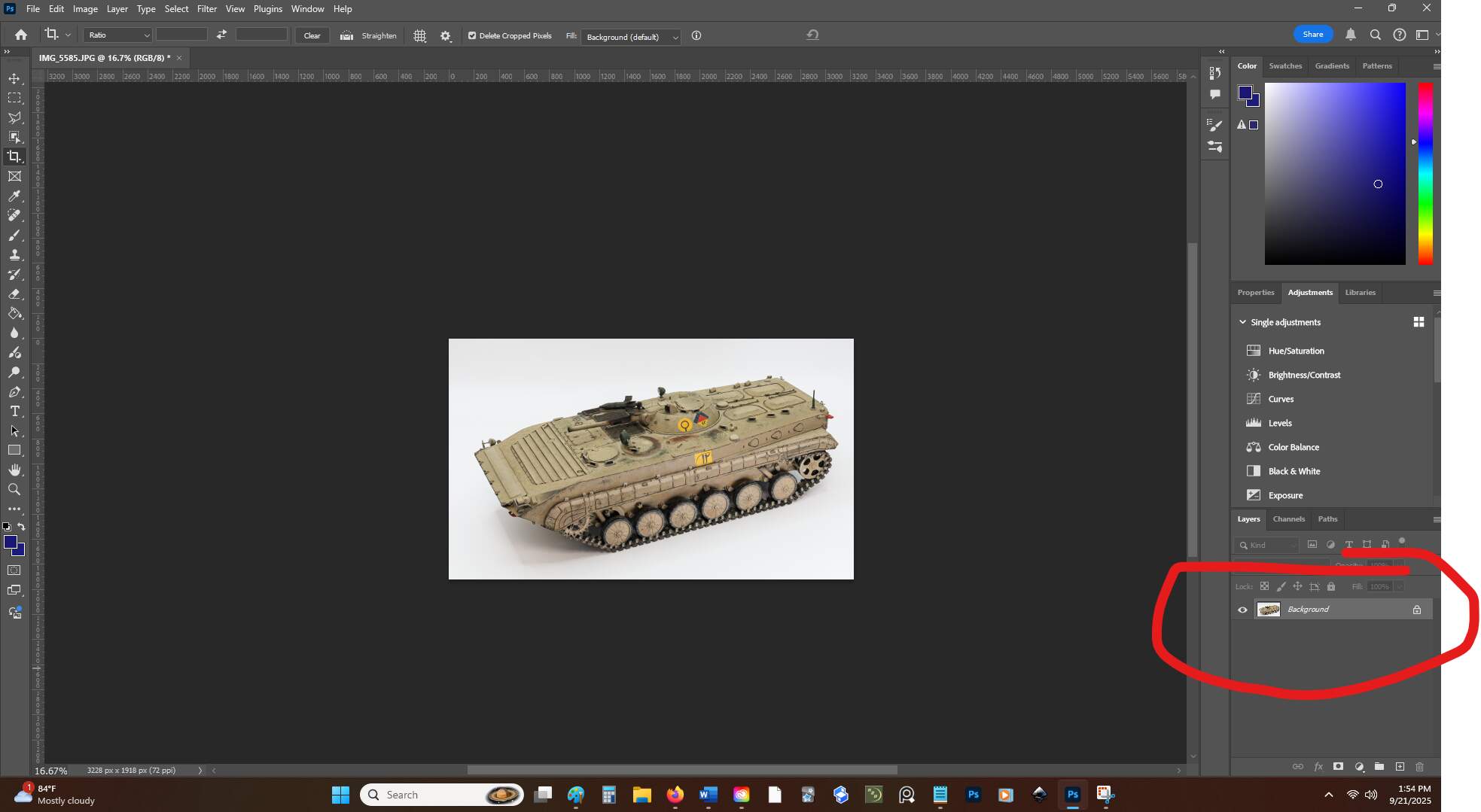Screen dimensions: 1481x812
Task: Select the Zoom tool
Action: [x=14, y=490]
